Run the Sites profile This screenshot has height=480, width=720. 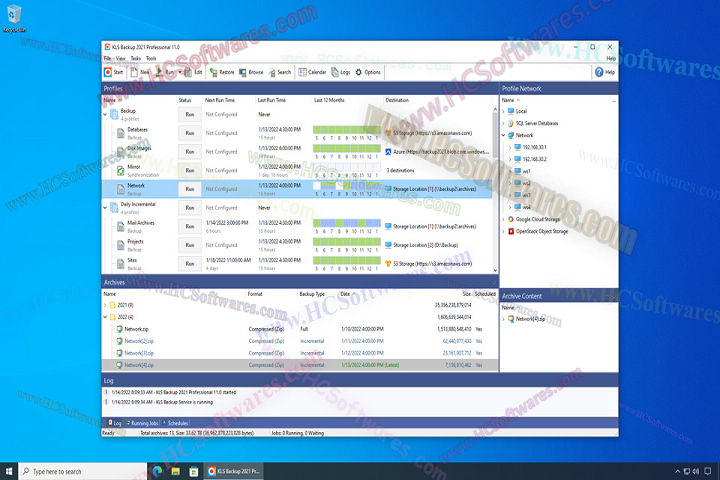190,264
